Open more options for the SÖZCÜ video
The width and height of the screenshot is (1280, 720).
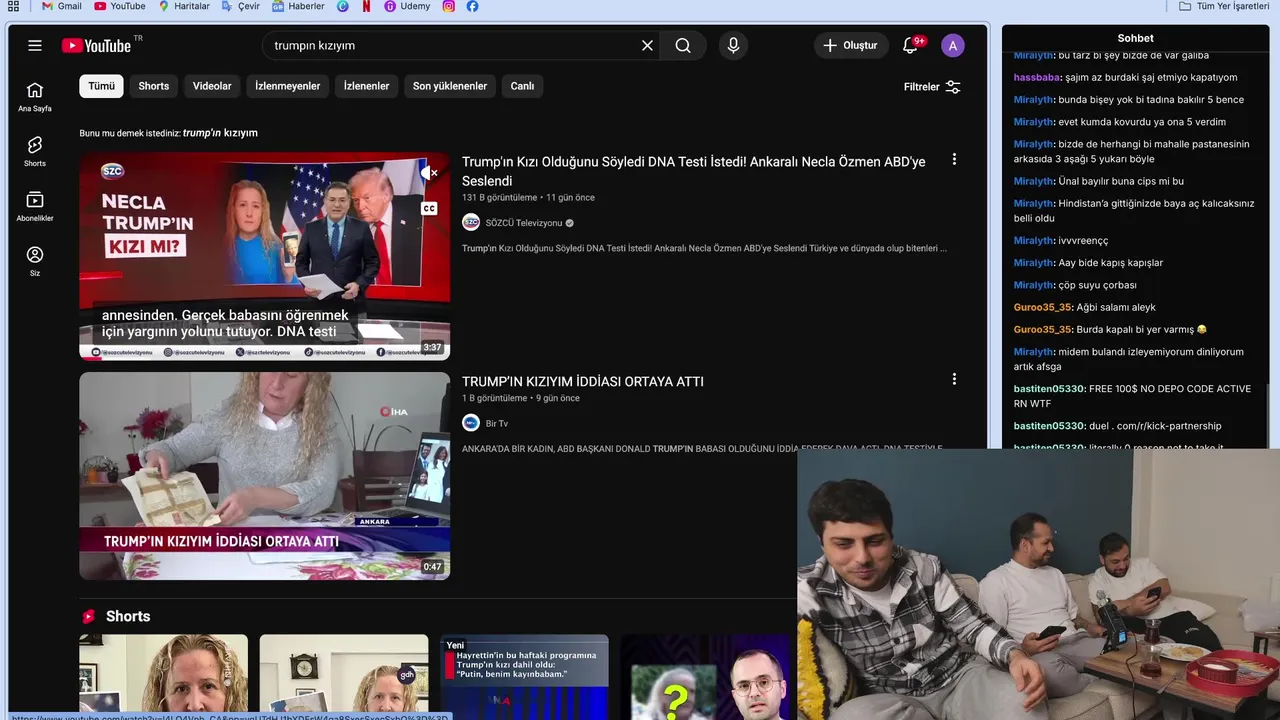pos(954,159)
